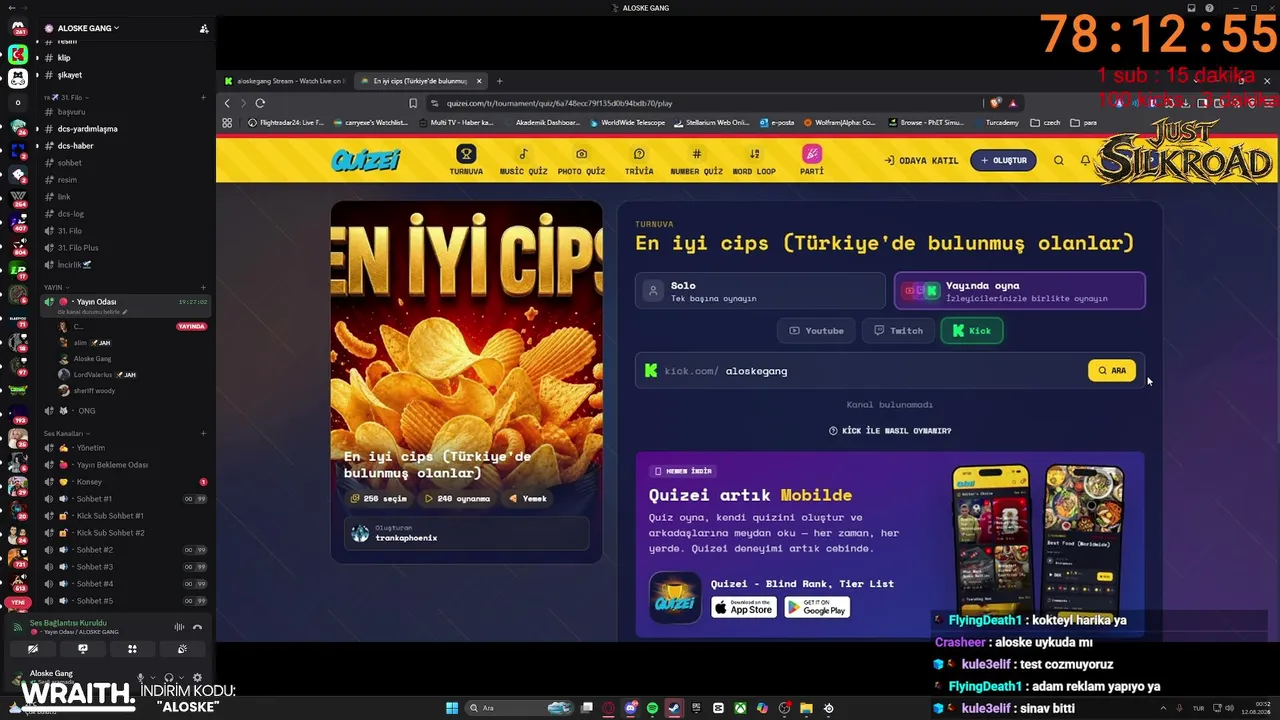Open ALOSKE GANG server dropdown menu
The height and width of the screenshot is (720, 1280).
[88, 28]
